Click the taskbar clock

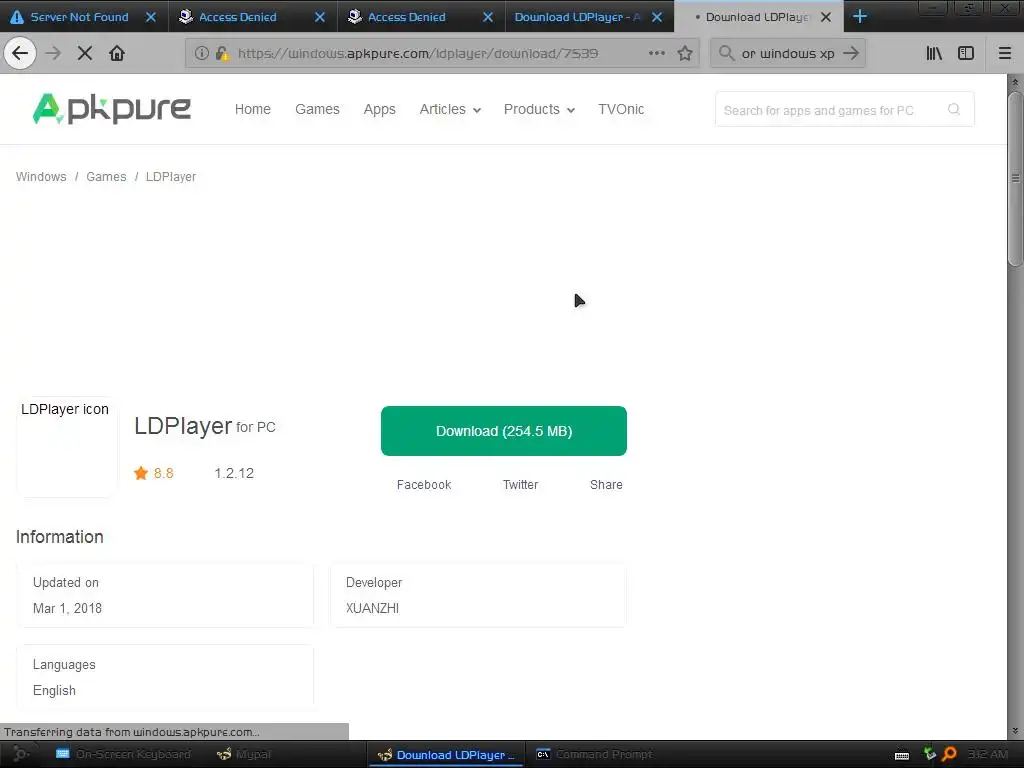coord(987,754)
